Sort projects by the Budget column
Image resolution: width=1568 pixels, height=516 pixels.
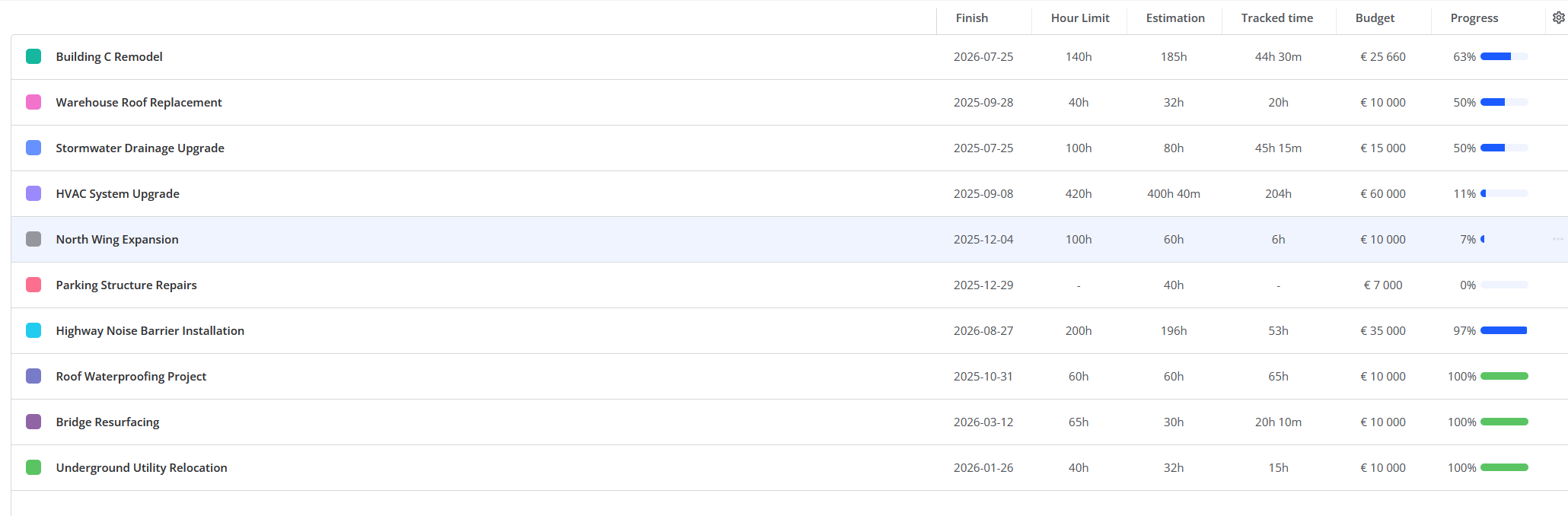[x=1375, y=18]
